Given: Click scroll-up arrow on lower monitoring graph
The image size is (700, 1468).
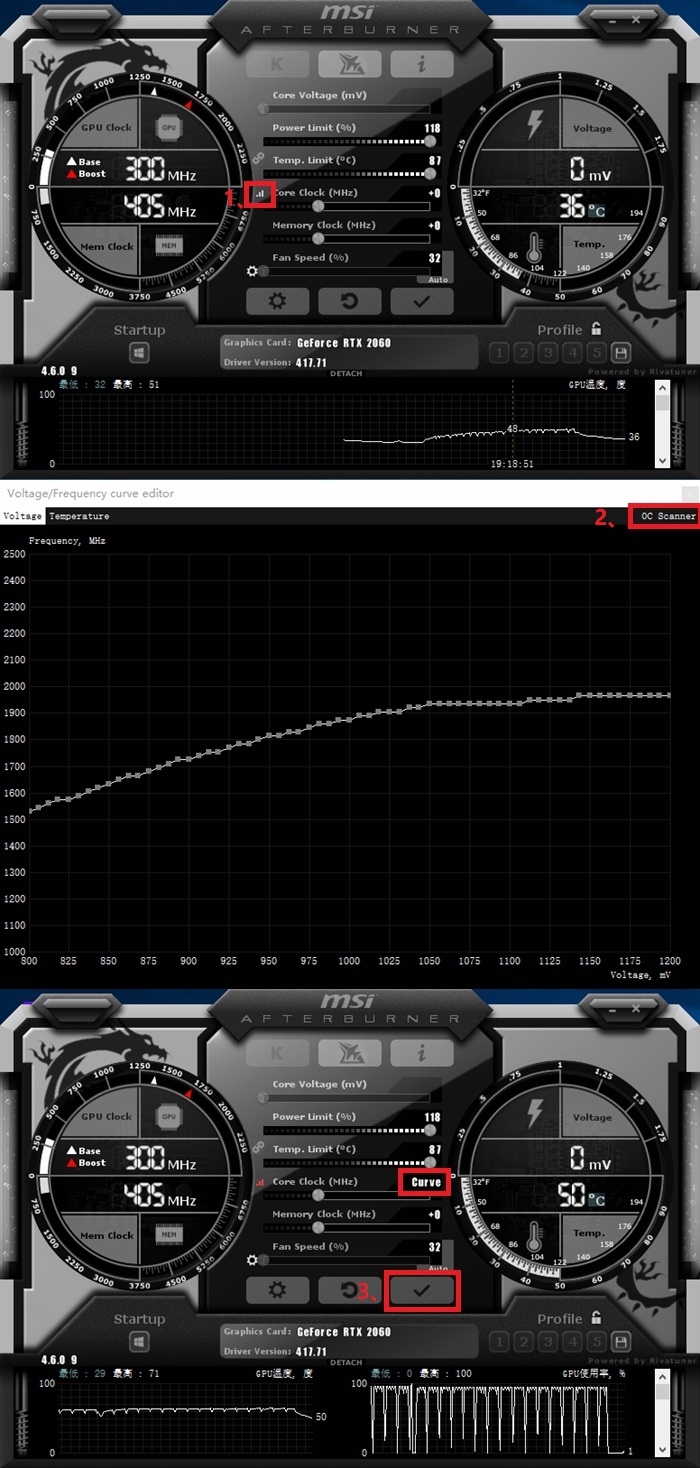Looking at the screenshot, I should 661,1376.
